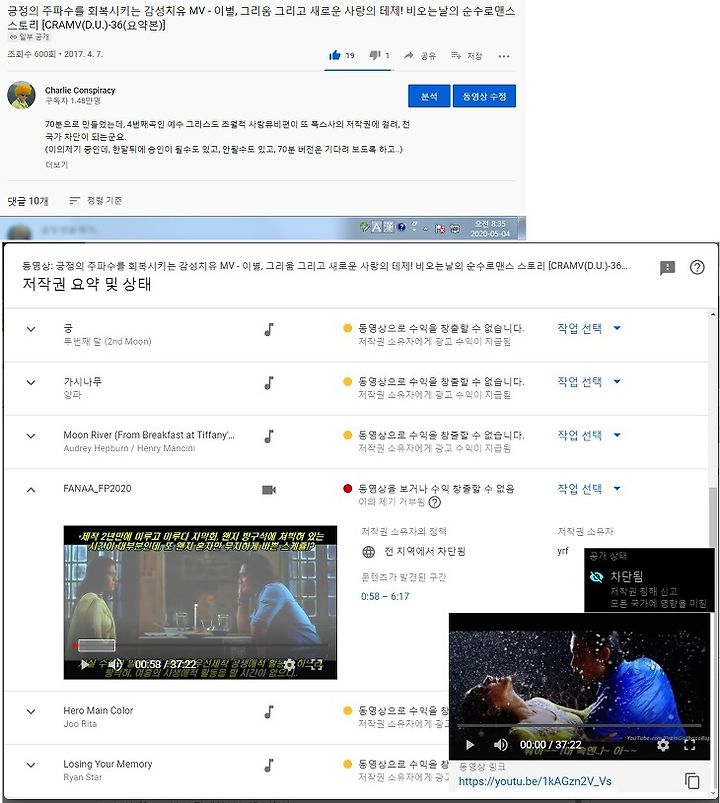This screenshot has width=720, height=803.
Task: Click the help question mark icon in header
Action: click(697, 267)
